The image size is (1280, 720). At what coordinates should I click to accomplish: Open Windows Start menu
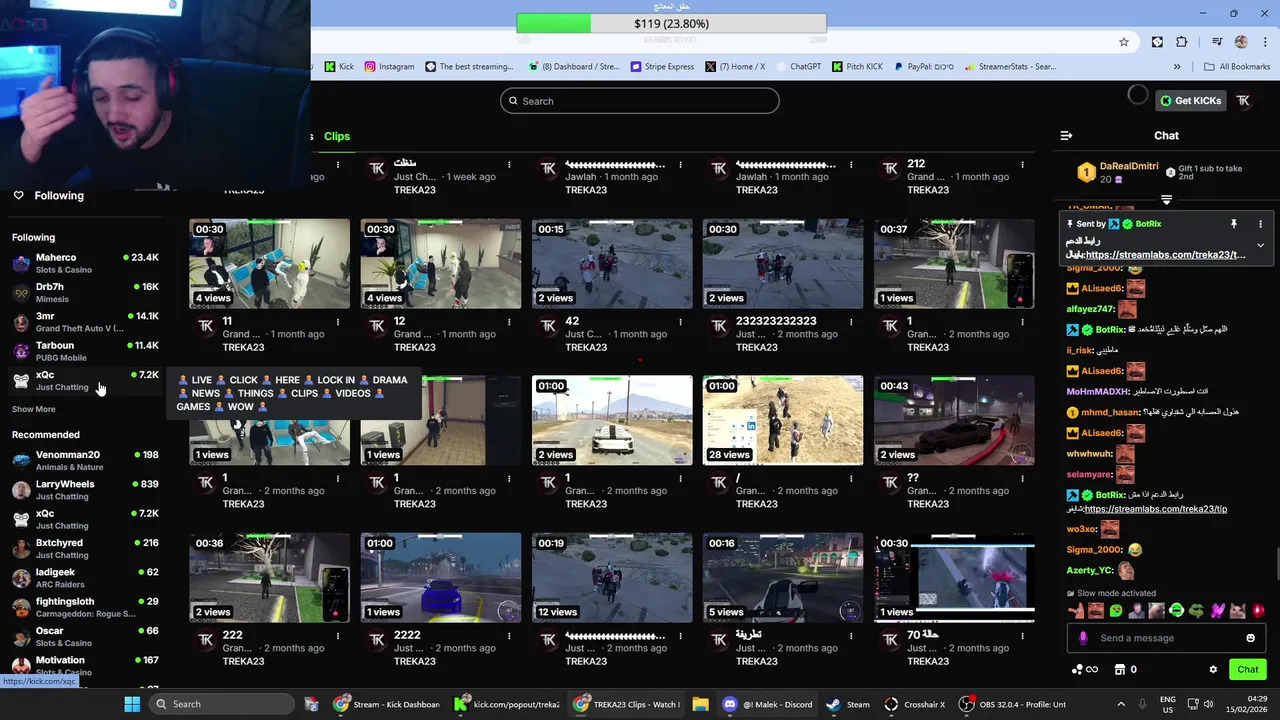coord(132,704)
